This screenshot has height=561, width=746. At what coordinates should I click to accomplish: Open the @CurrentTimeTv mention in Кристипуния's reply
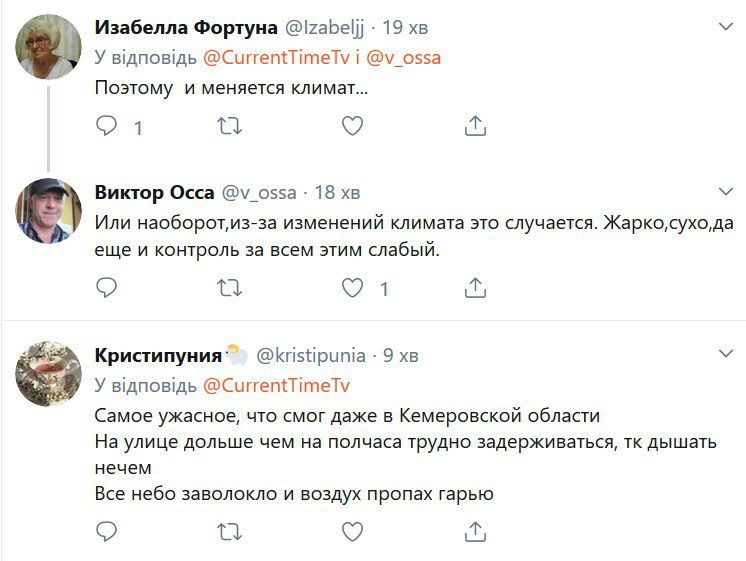[x=276, y=385]
